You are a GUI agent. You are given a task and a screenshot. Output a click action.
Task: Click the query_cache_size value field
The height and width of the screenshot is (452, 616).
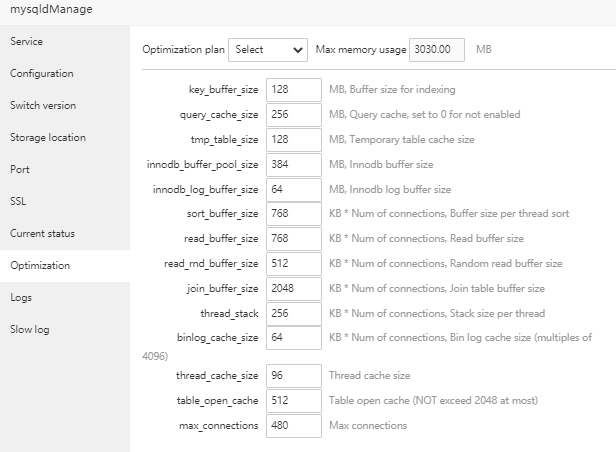[293, 115]
